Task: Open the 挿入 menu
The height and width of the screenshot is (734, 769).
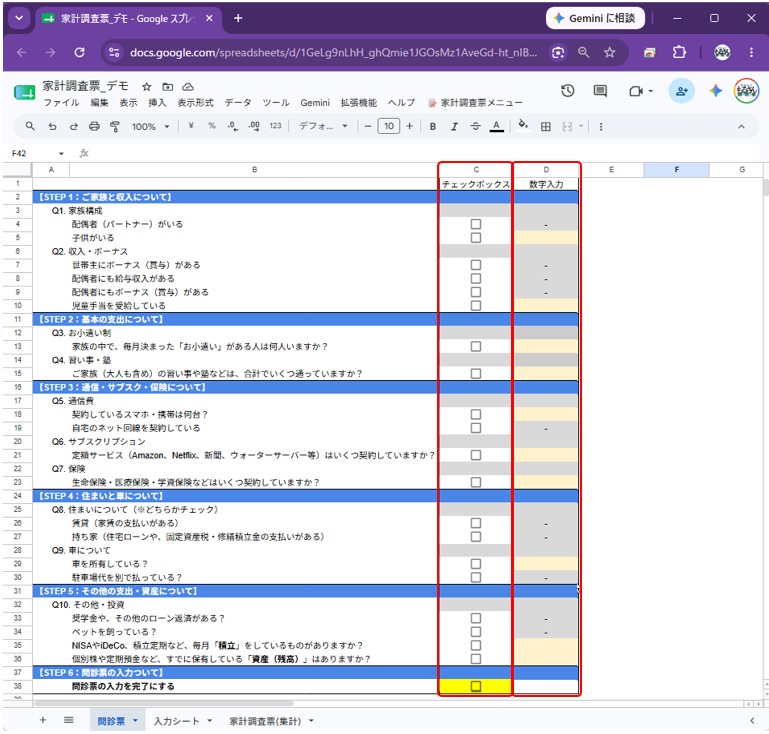Action: [157, 102]
